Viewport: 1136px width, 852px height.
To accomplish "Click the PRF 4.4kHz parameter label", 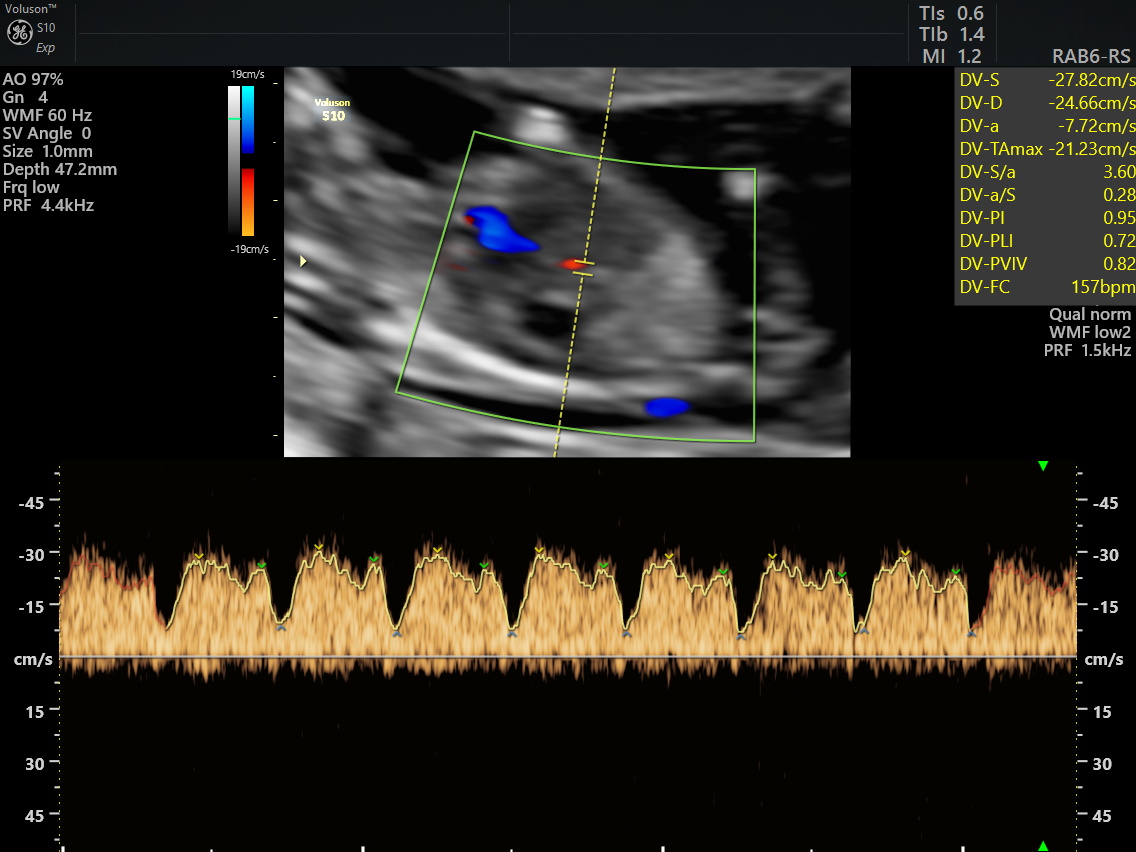I will click(x=49, y=205).
